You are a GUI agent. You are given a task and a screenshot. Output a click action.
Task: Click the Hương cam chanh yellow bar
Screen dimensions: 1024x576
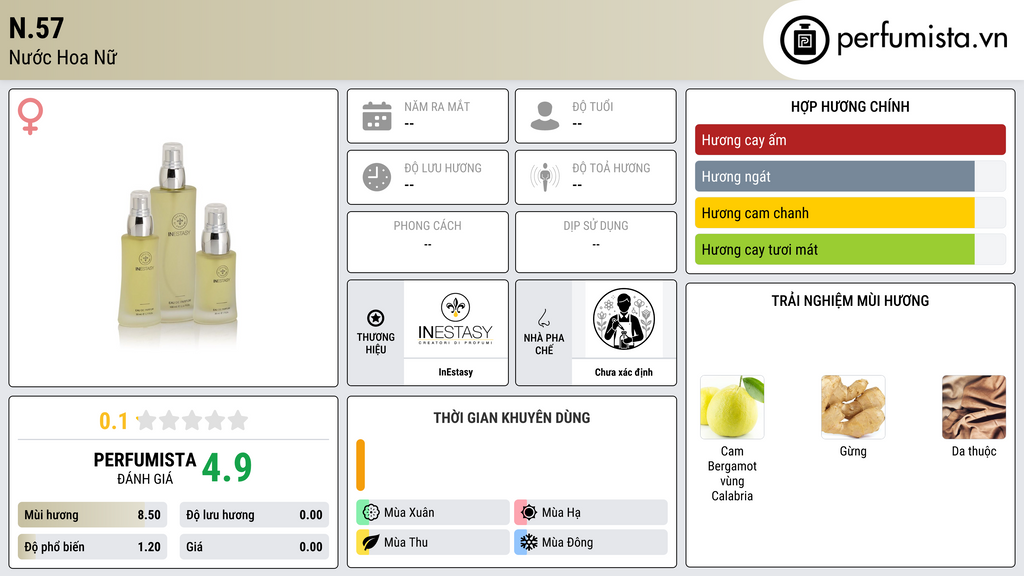(835, 213)
